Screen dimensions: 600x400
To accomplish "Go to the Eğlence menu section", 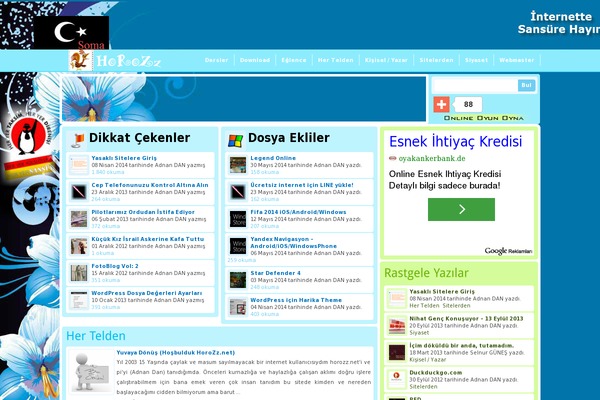I will coord(294,60).
